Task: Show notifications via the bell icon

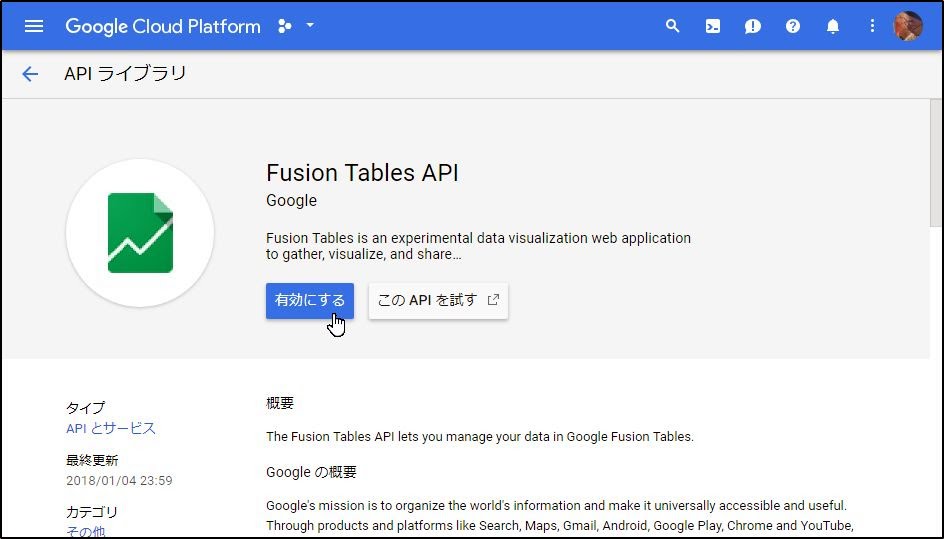Action: click(833, 26)
